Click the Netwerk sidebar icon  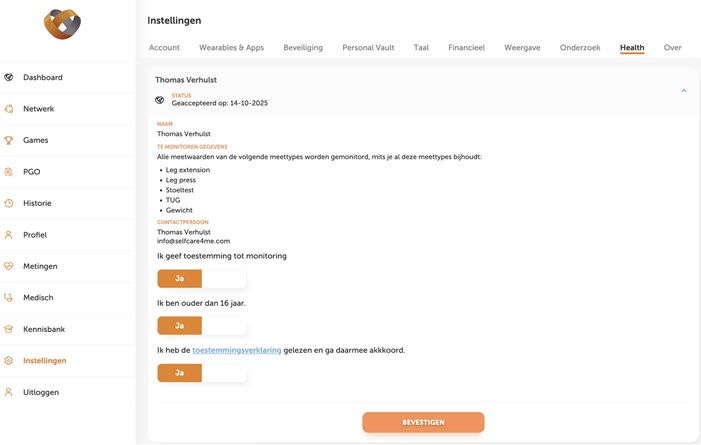tap(9, 109)
